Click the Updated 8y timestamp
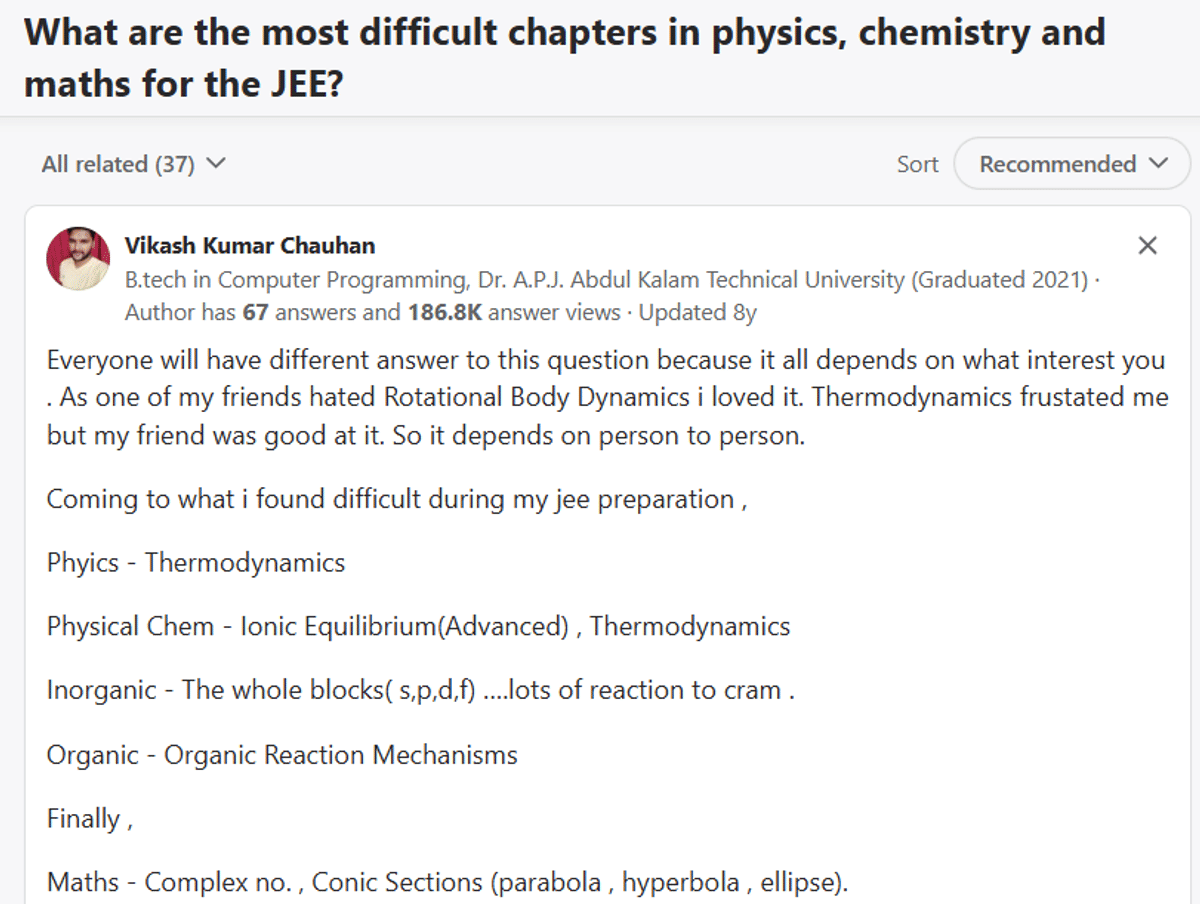Image resolution: width=1200 pixels, height=904 pixels. [698, 313]
